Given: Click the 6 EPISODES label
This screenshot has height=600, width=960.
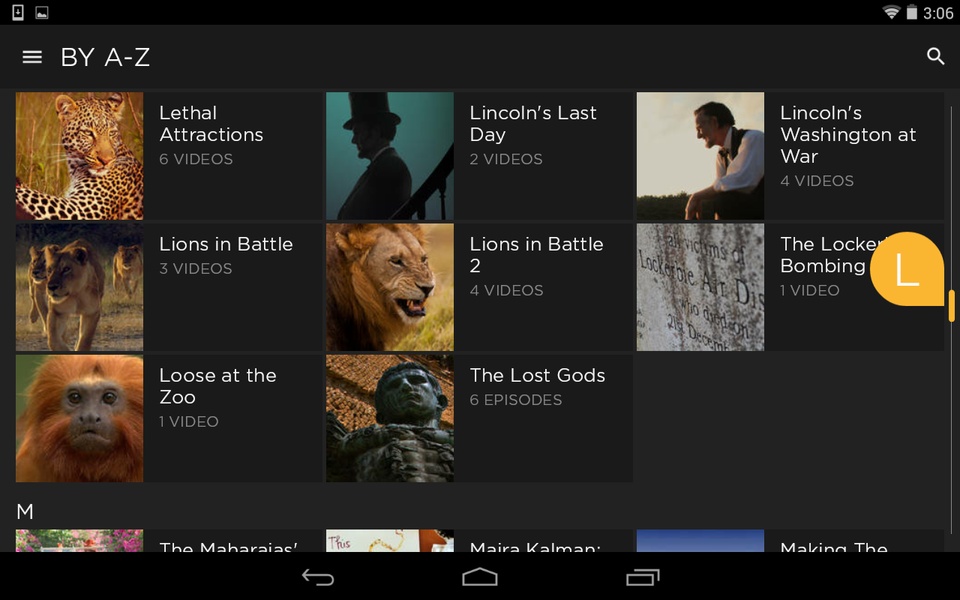Looking at the screenshot, I should [516, 400].
